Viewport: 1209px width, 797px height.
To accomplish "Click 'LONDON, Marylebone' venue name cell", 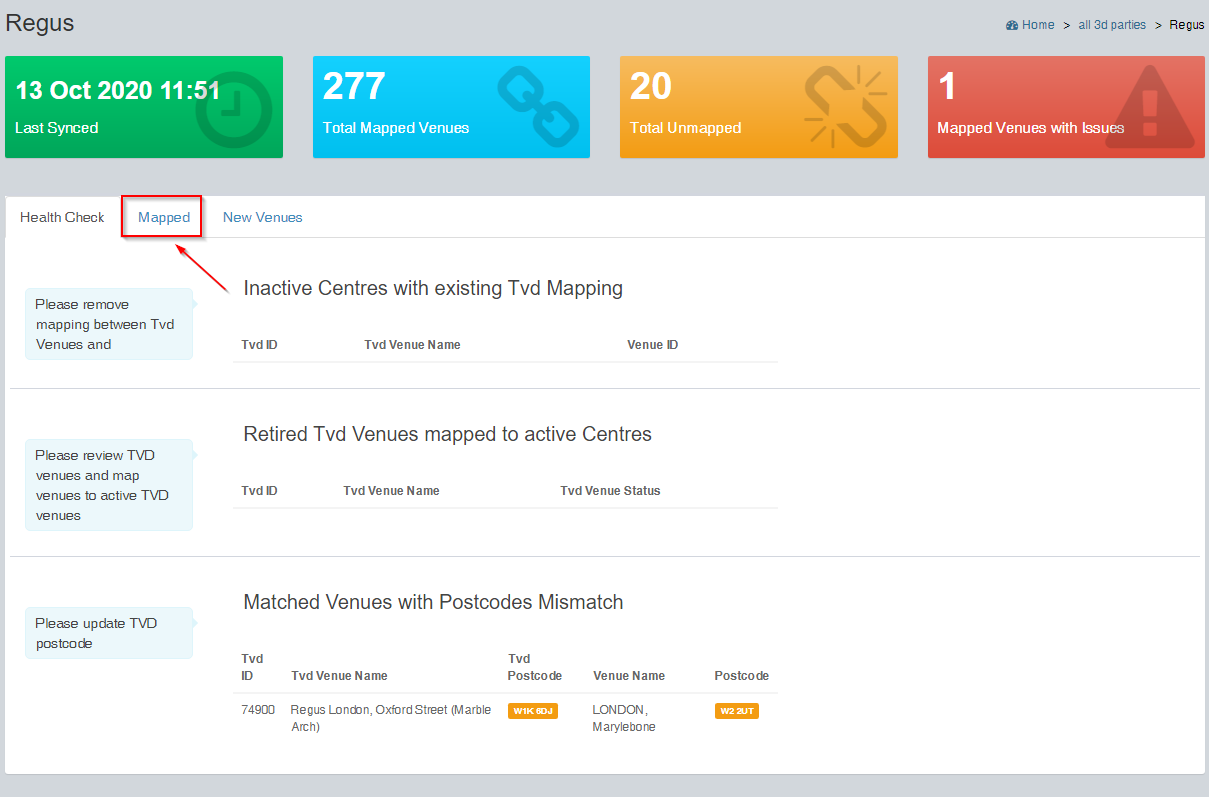I will [x=624, y=718].
